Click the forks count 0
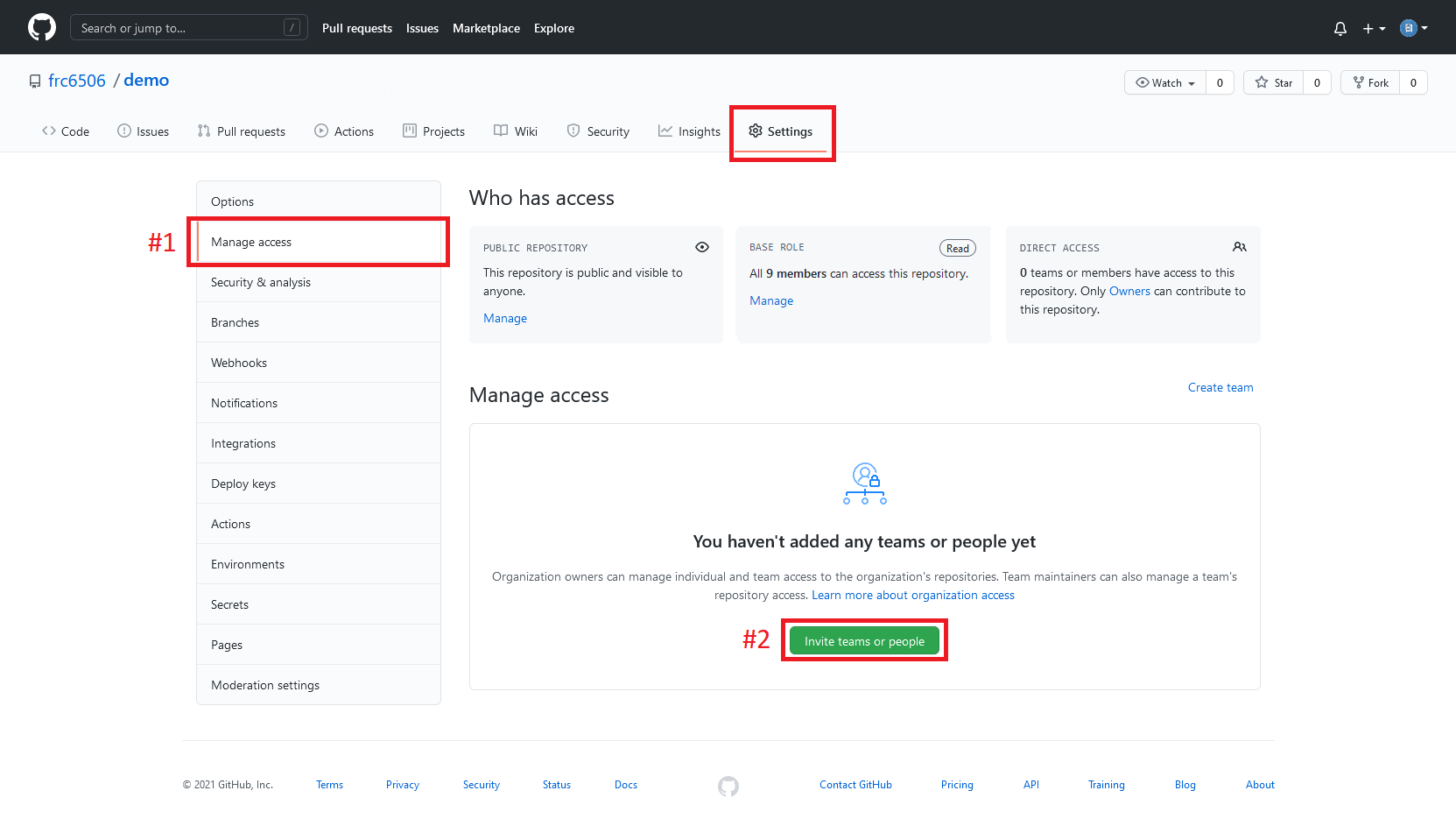This screenshot has height=840, width=1456. tap(1413, 82)
